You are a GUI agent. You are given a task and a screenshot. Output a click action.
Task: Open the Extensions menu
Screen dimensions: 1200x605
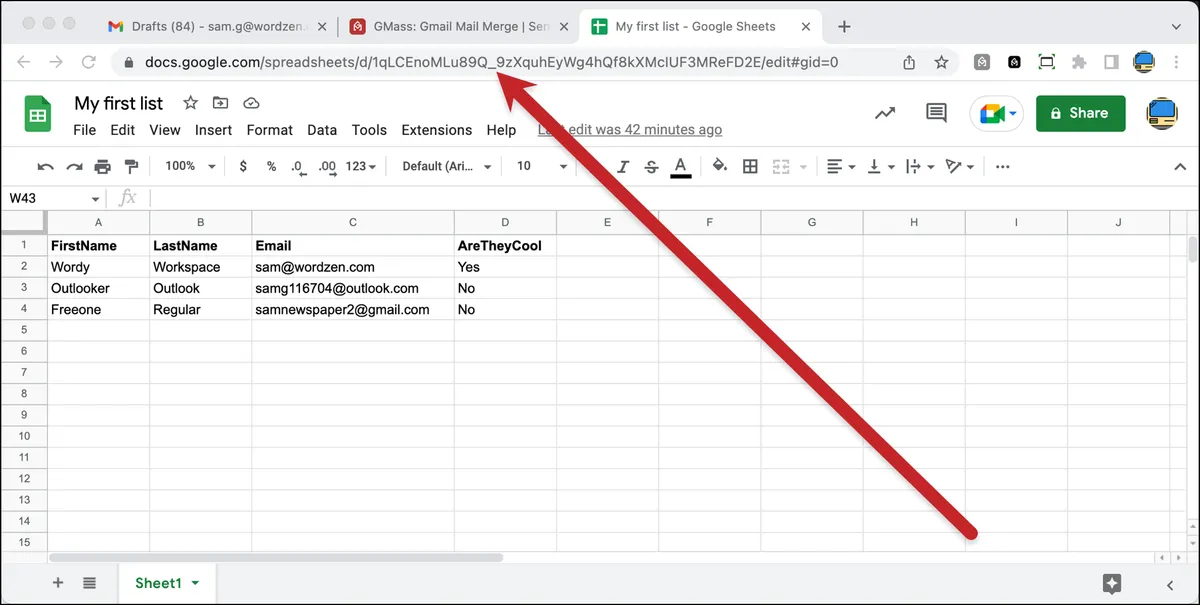436,130
